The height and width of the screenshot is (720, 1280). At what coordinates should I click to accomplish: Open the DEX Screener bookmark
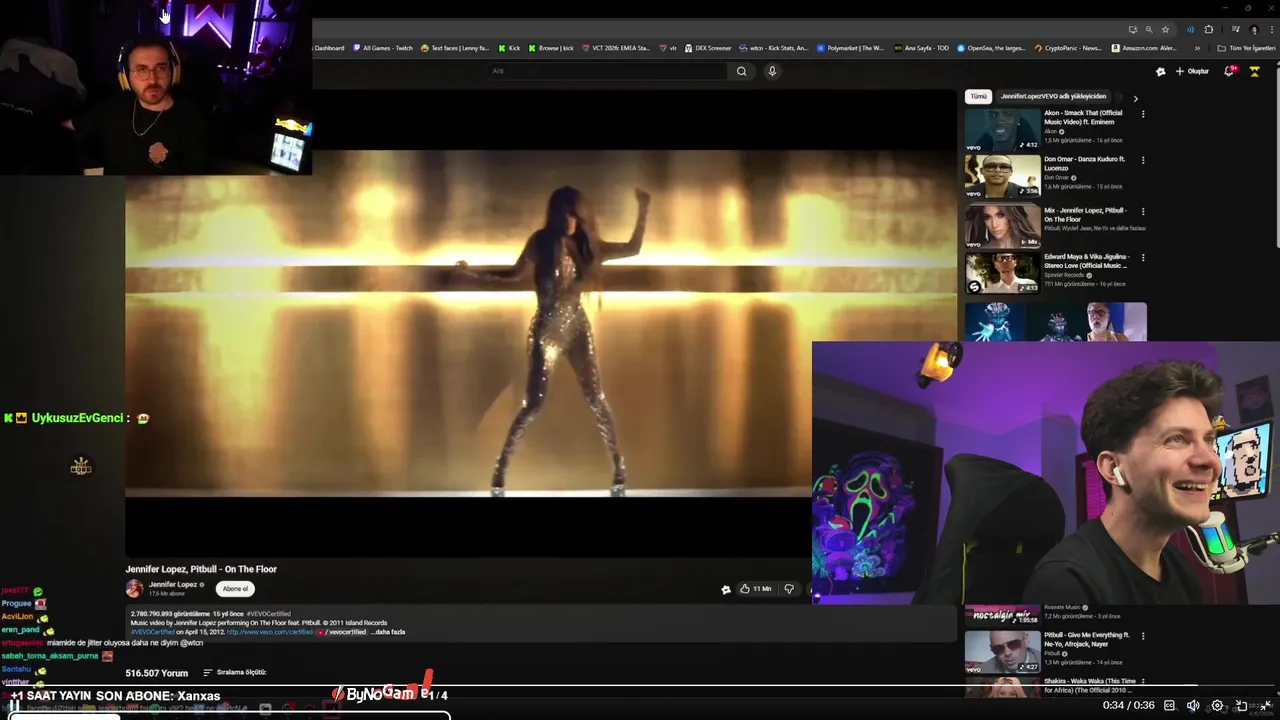[708, 48]
